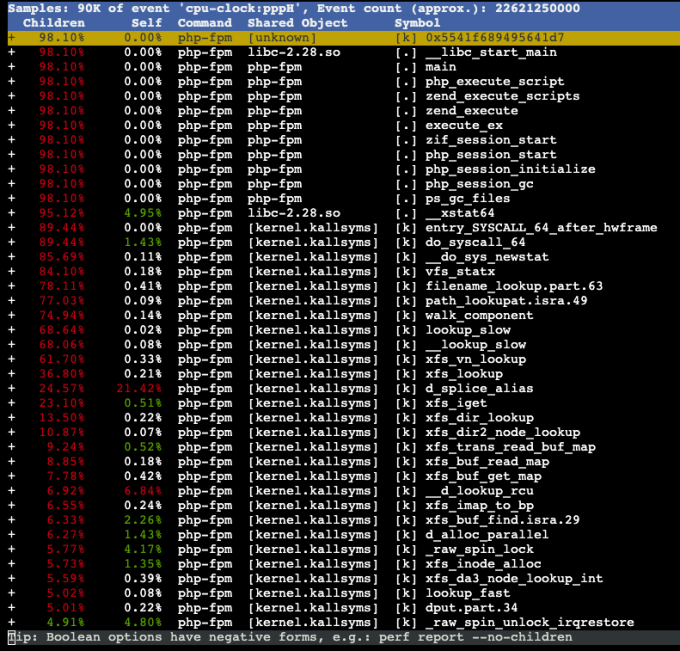The width and height of the screenshot is (680, 651).
Task: Expand the _raw_spin_lock row
Action: point(12,550)
